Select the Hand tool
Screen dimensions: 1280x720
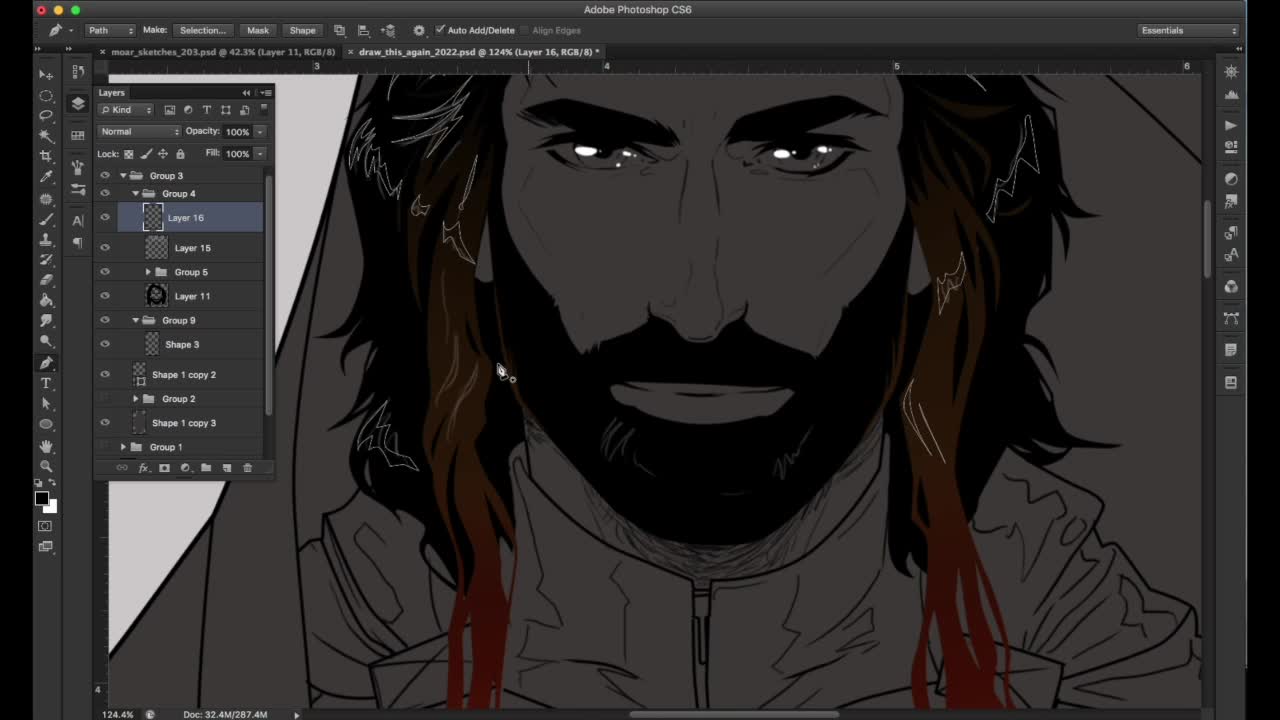click(46, 446)
